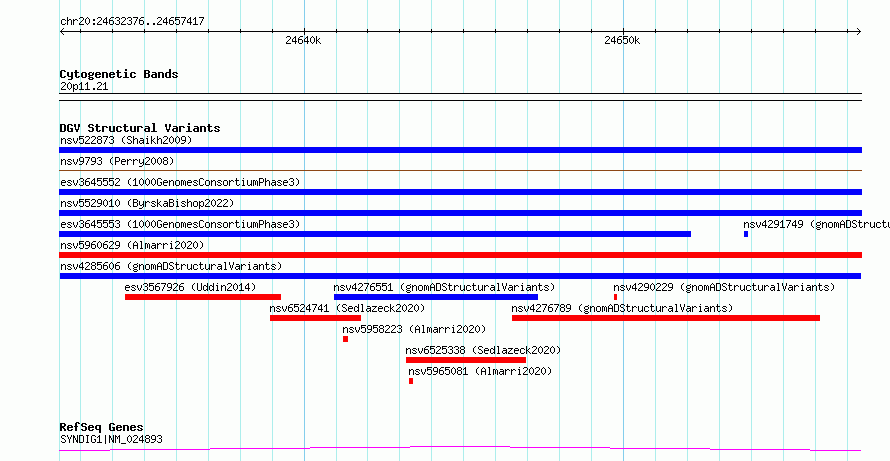Click the DGV Structural Variants track heading
Screen dimensions: 890x461
pos(140,128)
